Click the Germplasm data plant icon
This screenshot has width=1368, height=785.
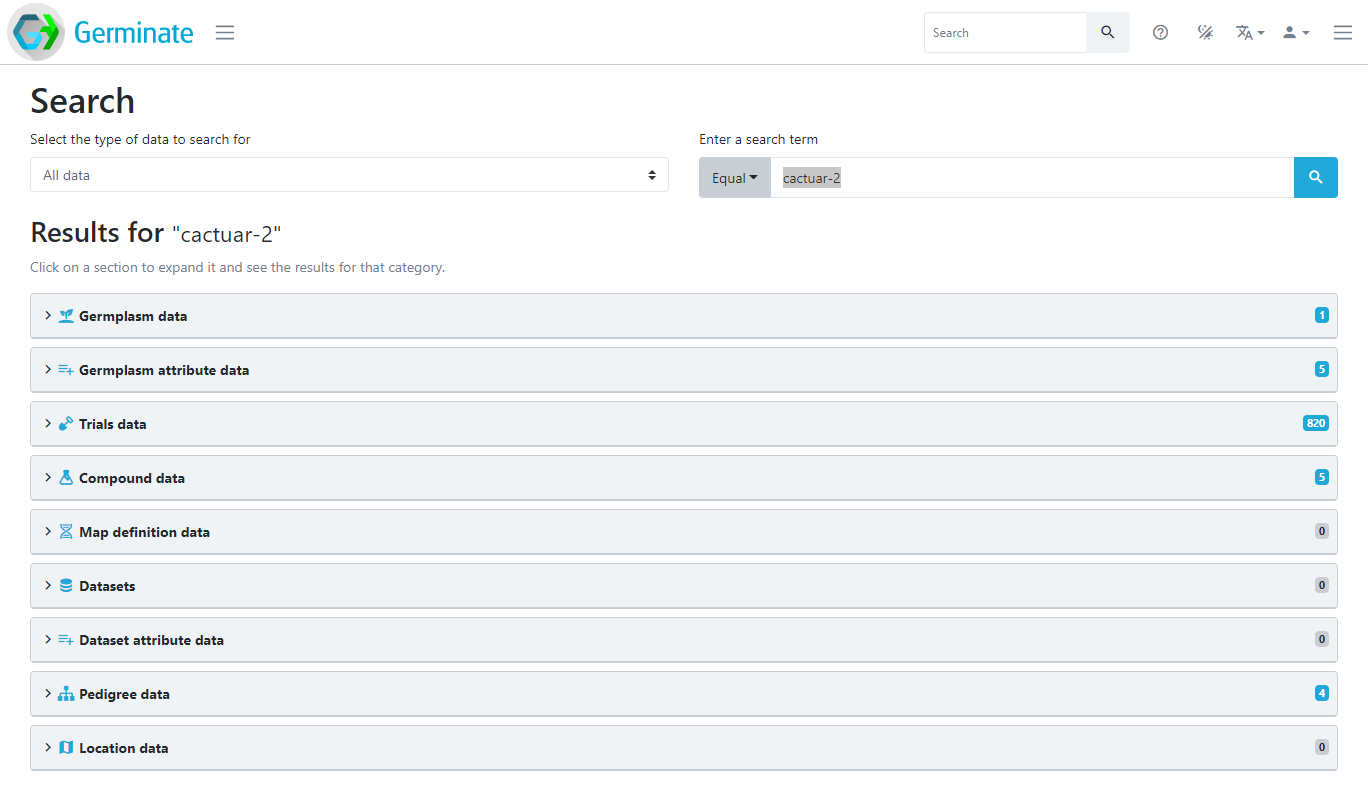click(65, 315)
